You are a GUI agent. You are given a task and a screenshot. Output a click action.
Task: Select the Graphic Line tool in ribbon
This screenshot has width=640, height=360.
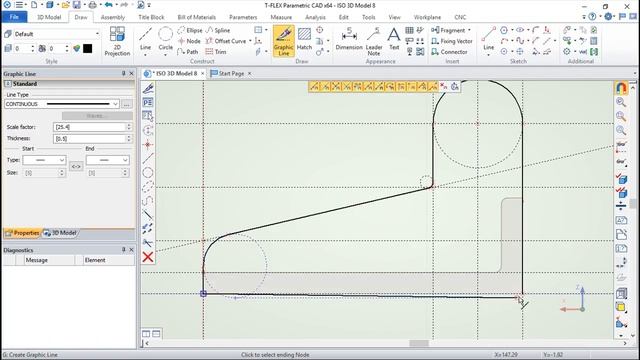coord(284,41)
